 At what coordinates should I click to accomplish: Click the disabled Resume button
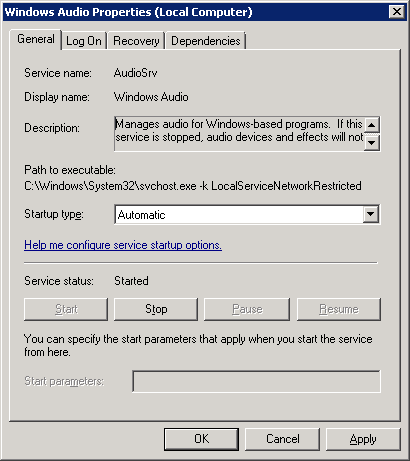click(x=339, y=309)
